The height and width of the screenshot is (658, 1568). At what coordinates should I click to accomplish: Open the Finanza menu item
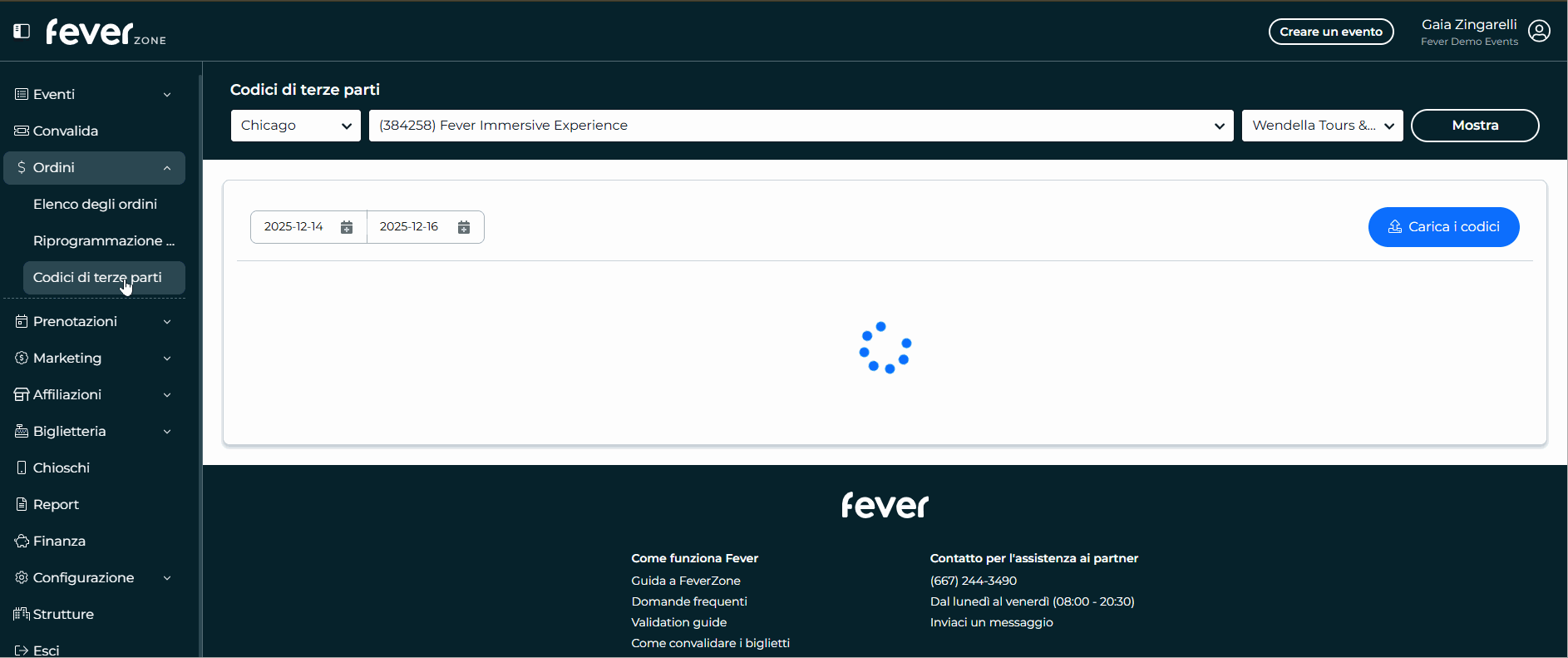94,541
